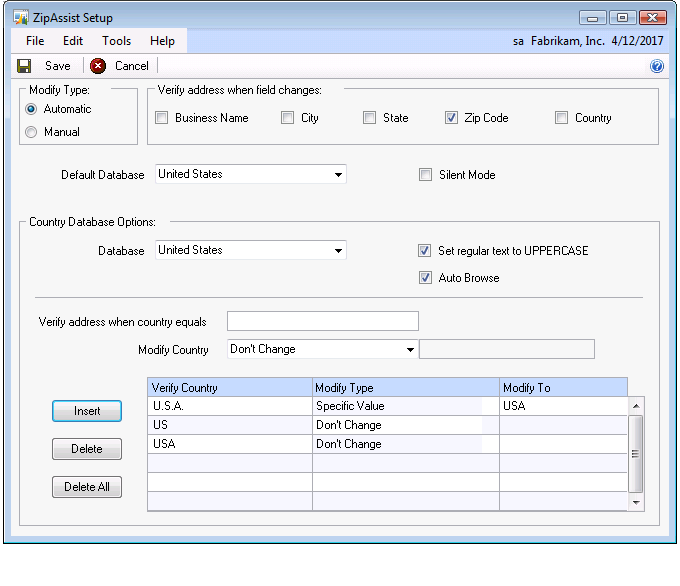Open the Help menu
Viewport: 680px width, 586px height.
pos(163,41)
